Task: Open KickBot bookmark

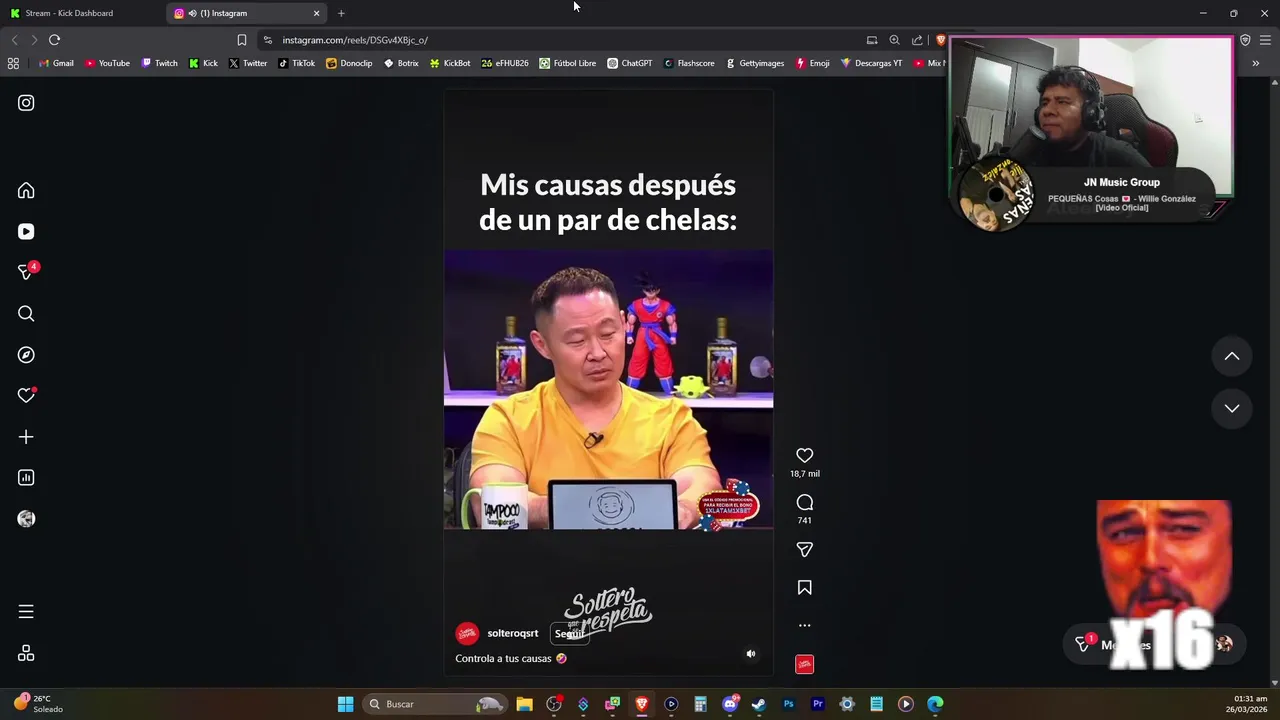Action: tap(450, 63)
